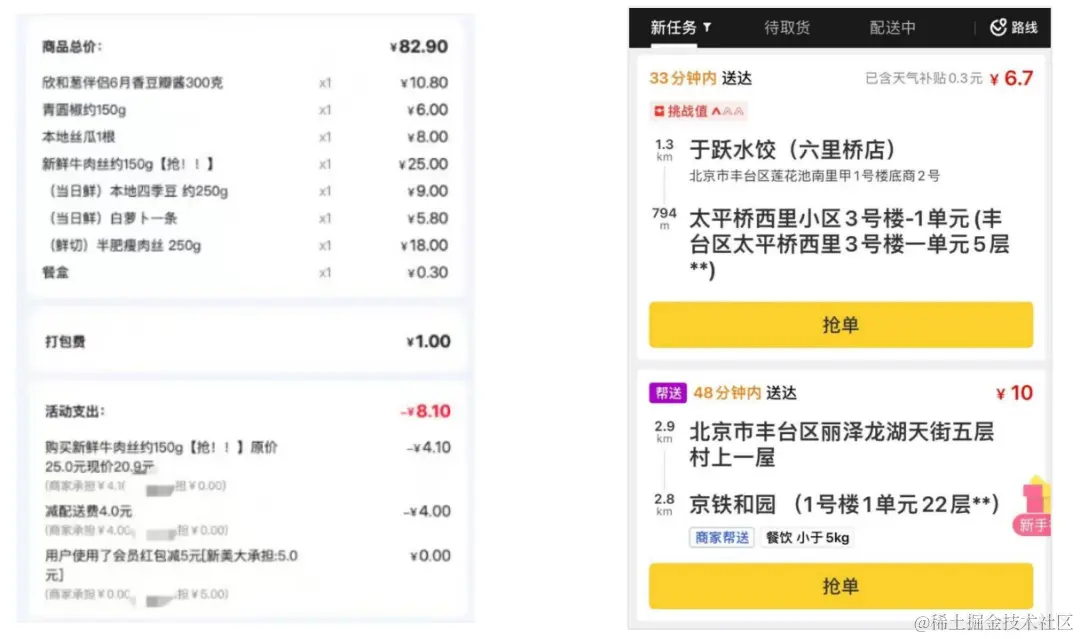The height and width of the screenshot is (639, 1080).
Task: Switch to the 待取货 tab
Action: pyautogui.click(x=787, y=27)
